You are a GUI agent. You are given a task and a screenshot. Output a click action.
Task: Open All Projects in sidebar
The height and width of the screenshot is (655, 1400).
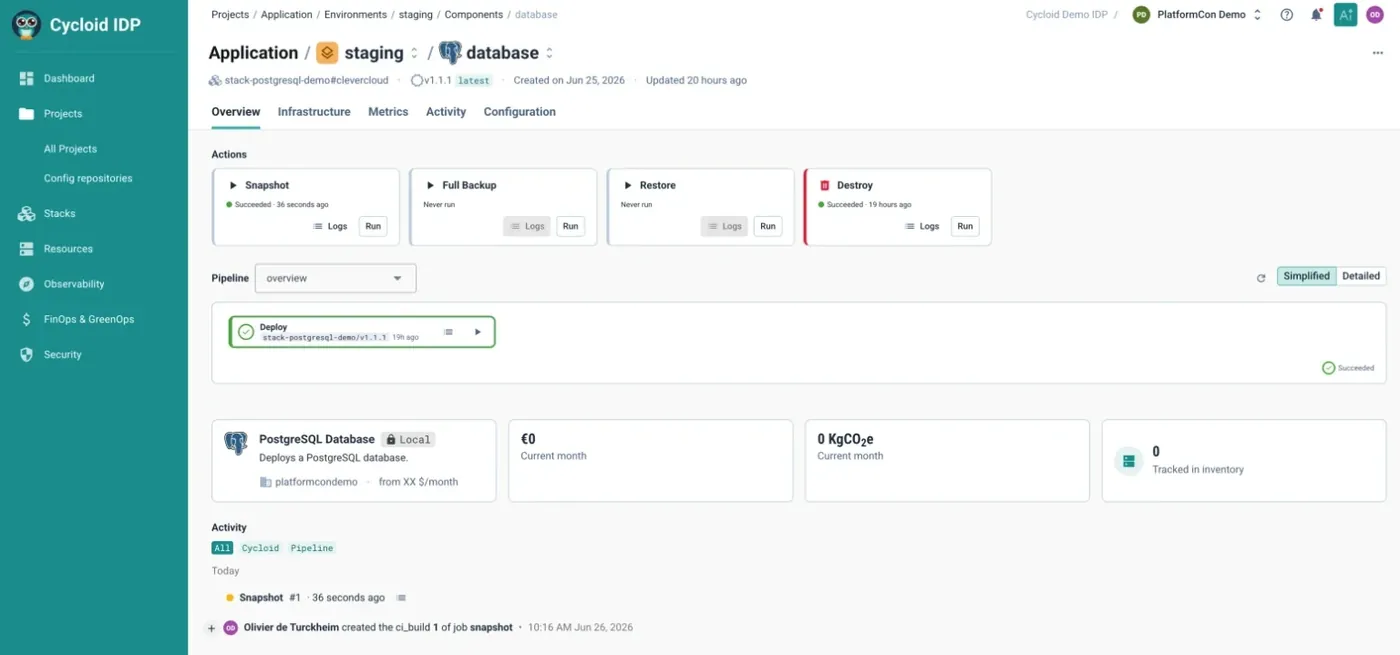click(70, 149)
